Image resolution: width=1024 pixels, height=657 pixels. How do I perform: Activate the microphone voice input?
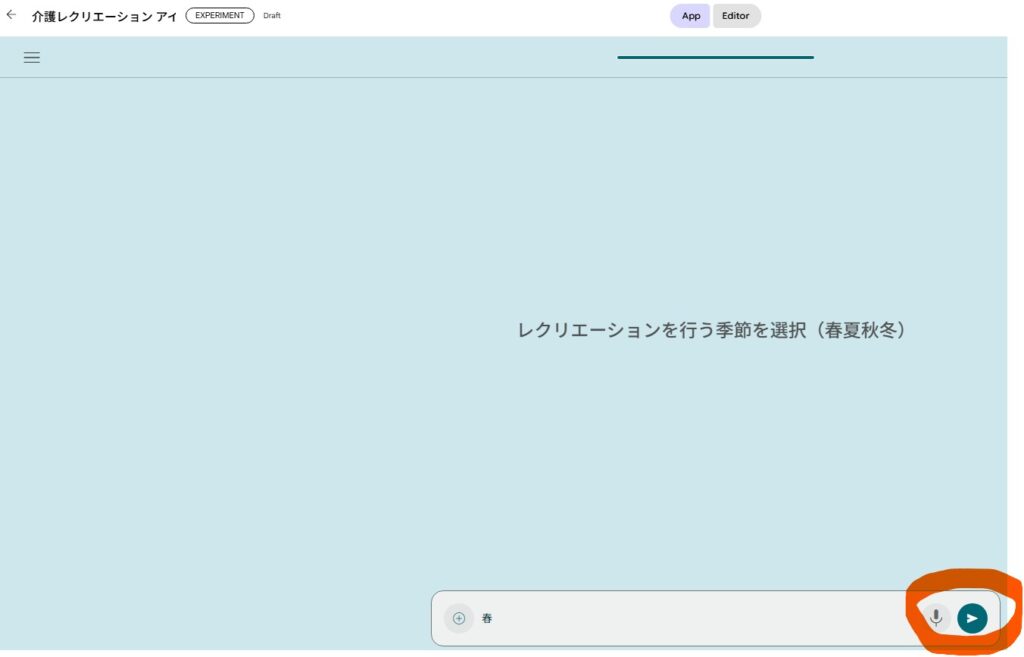pyautogui.click(x=936, y=618)
